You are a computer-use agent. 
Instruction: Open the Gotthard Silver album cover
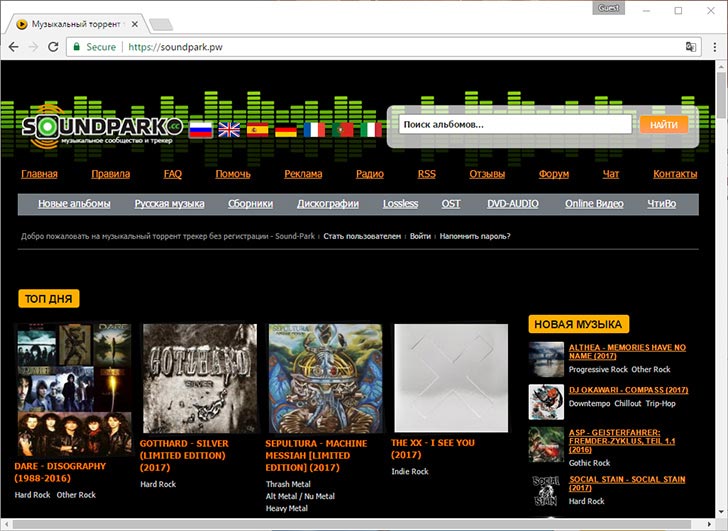(200, 378)
